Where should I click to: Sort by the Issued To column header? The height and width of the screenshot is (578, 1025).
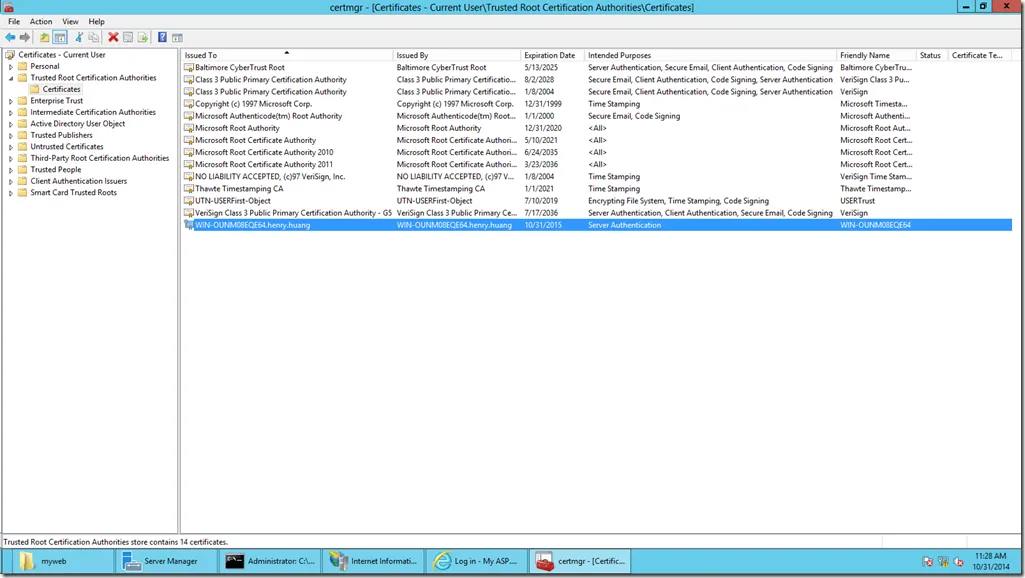287,55
